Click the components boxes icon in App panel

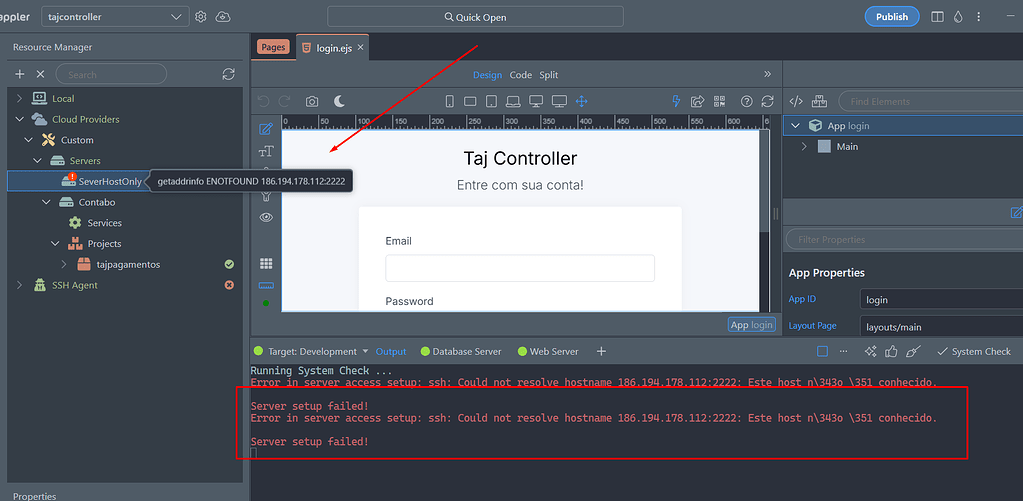click(819, 101)
